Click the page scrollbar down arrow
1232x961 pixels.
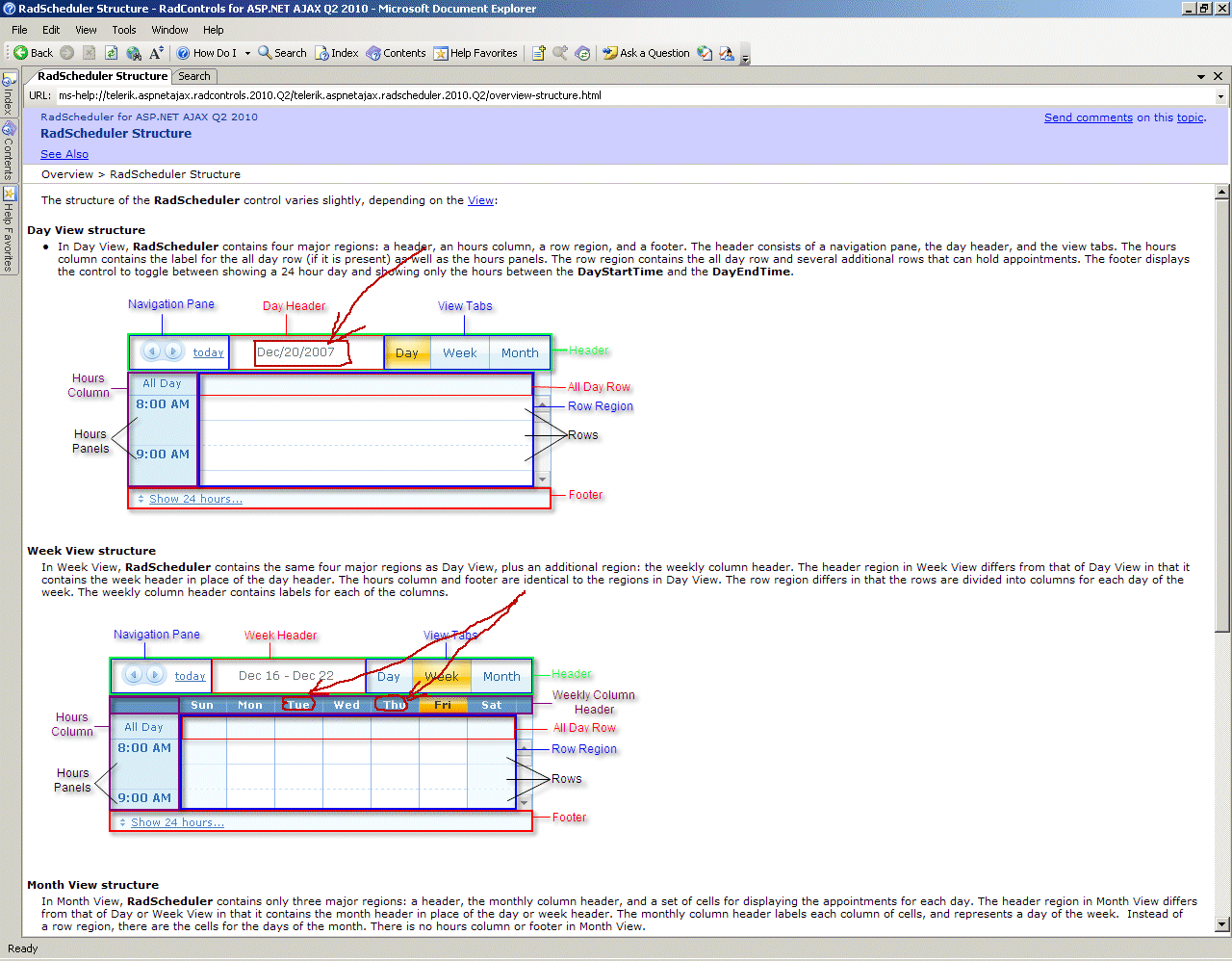tap(1222, 925)
